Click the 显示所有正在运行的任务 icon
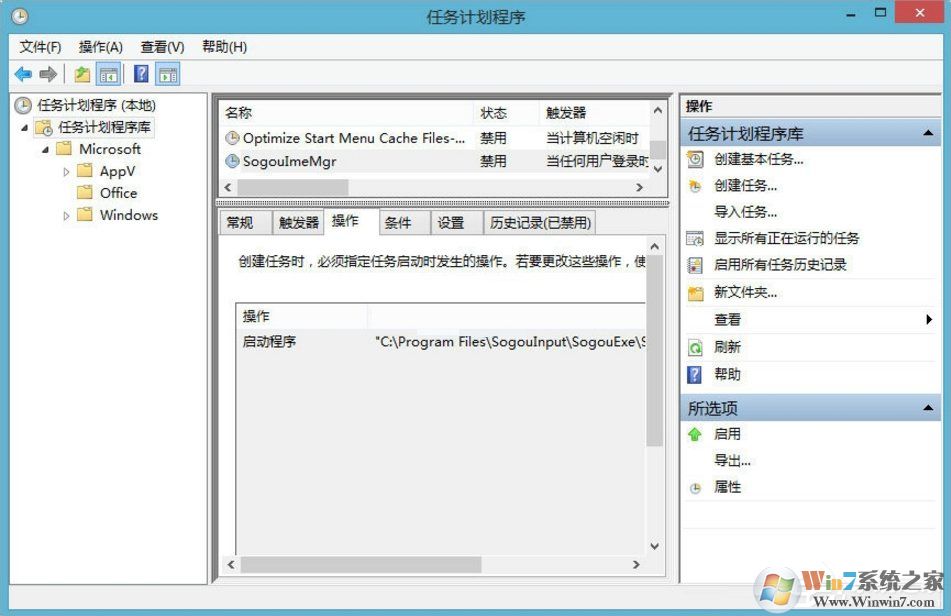Viewport: 951px width, 616px height. 694,238
